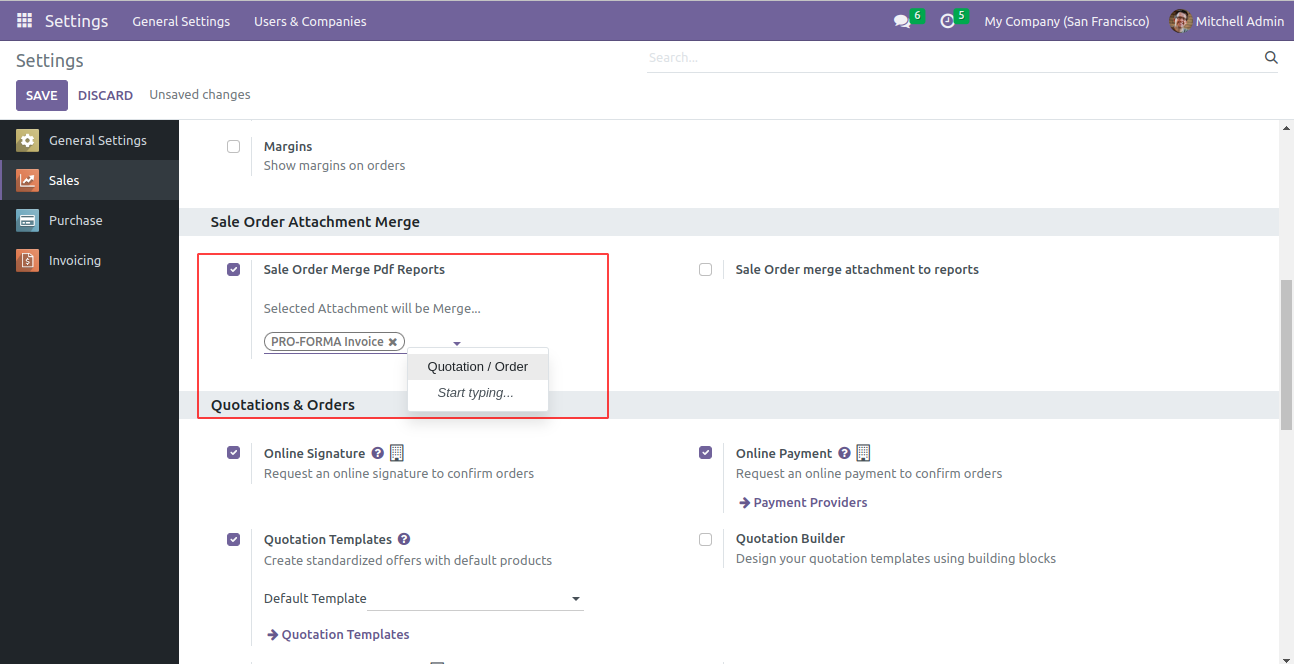Click the search magnifier icon

coord(1271,58)
